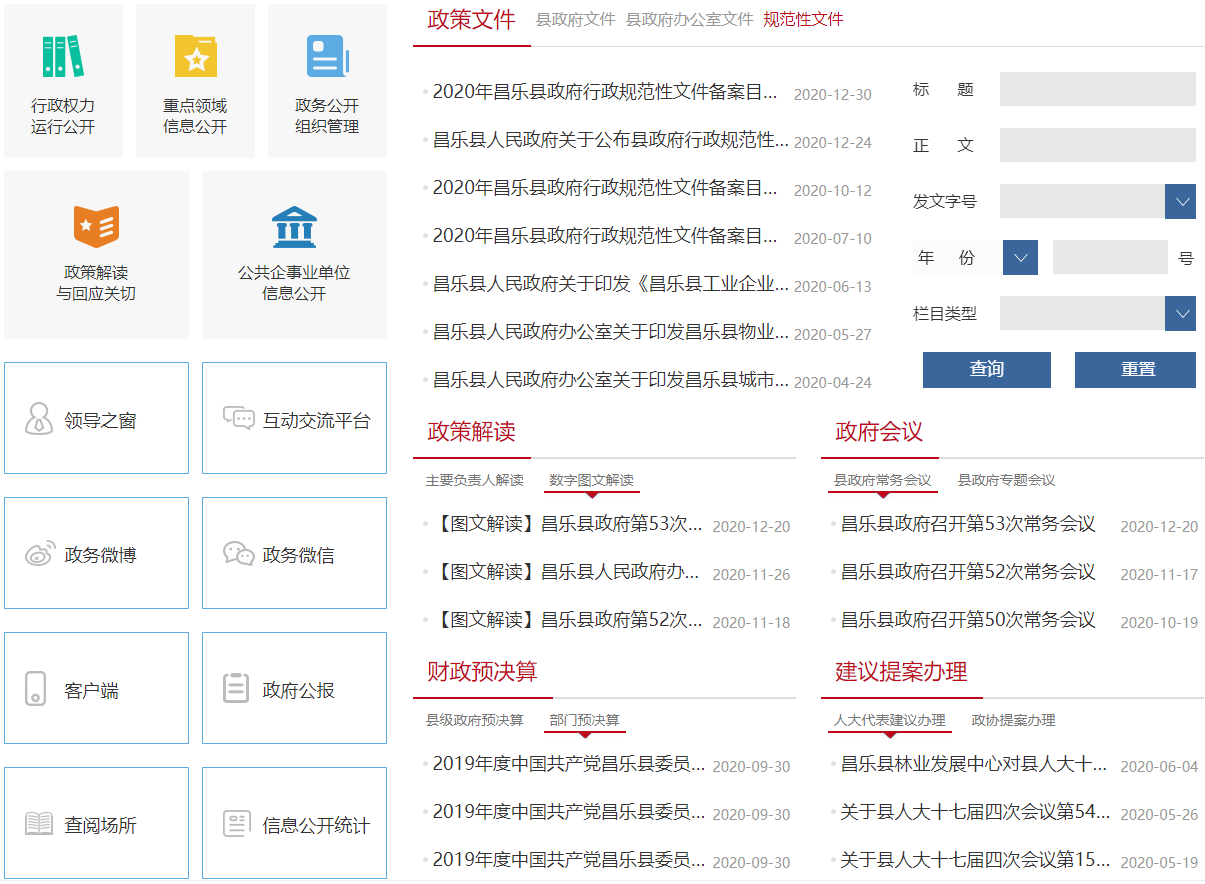The height and width of the screenshot is (884, 1205).
Task: Click the 领导之窗 person icon
Action: tap(39, 419)
